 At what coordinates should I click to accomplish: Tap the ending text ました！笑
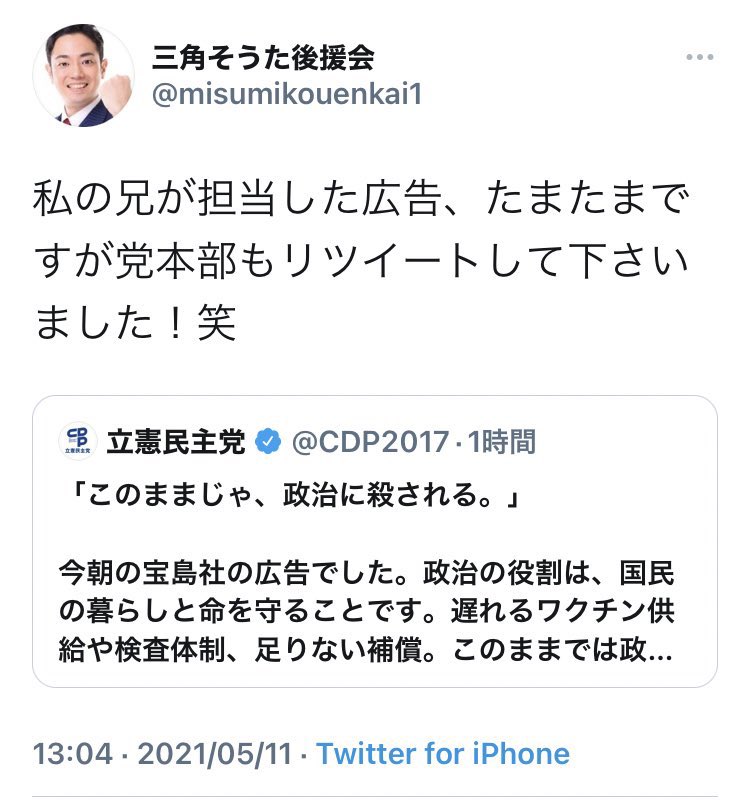coord(135,323)
